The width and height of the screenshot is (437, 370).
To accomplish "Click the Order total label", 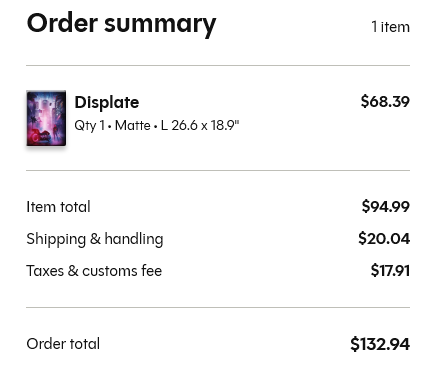I will (63, 344).
